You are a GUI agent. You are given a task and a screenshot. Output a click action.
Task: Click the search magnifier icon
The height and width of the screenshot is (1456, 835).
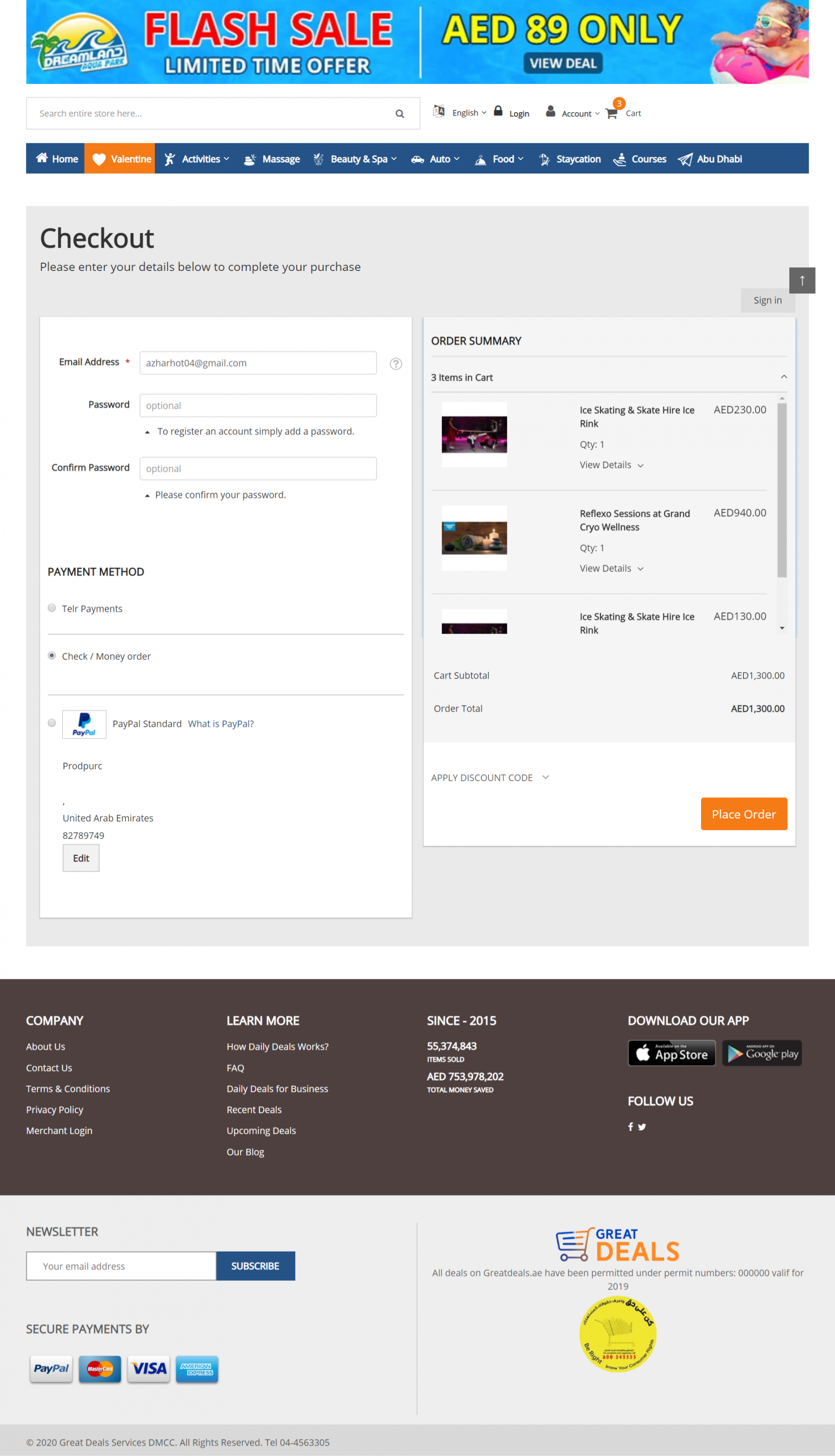coord(400,114)
